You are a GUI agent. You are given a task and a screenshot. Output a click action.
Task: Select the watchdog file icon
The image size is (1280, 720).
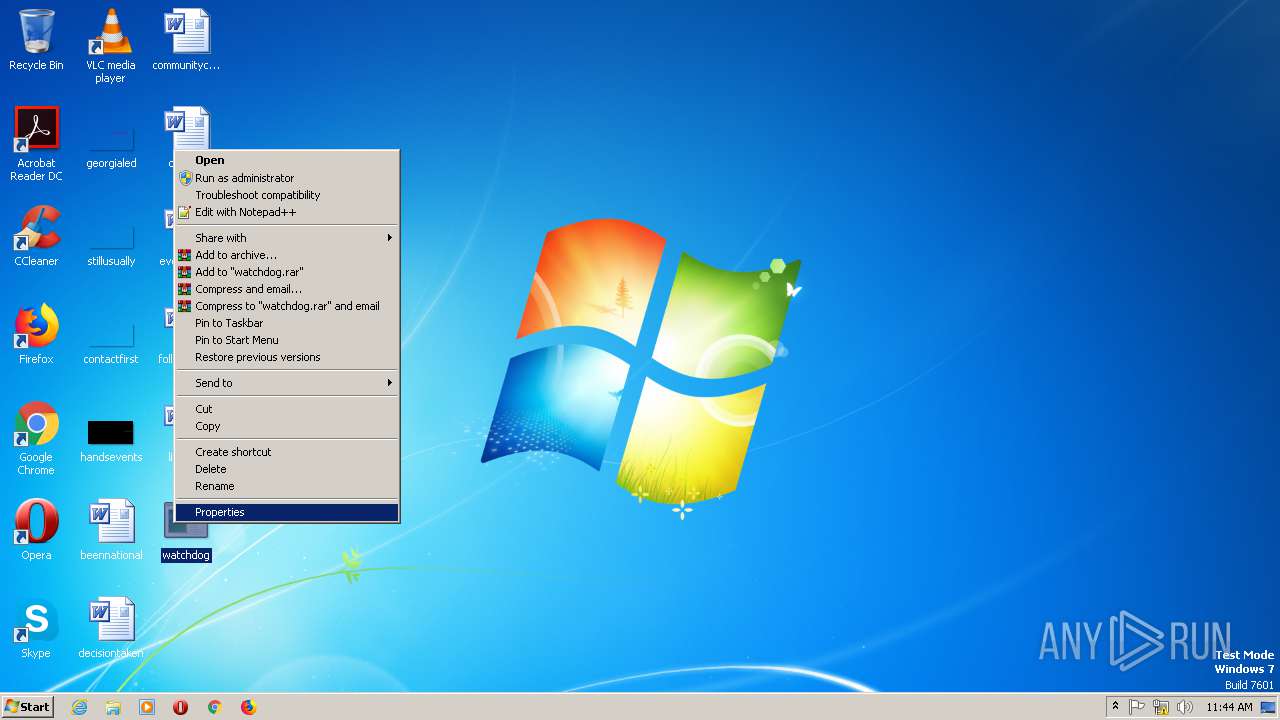186,530
